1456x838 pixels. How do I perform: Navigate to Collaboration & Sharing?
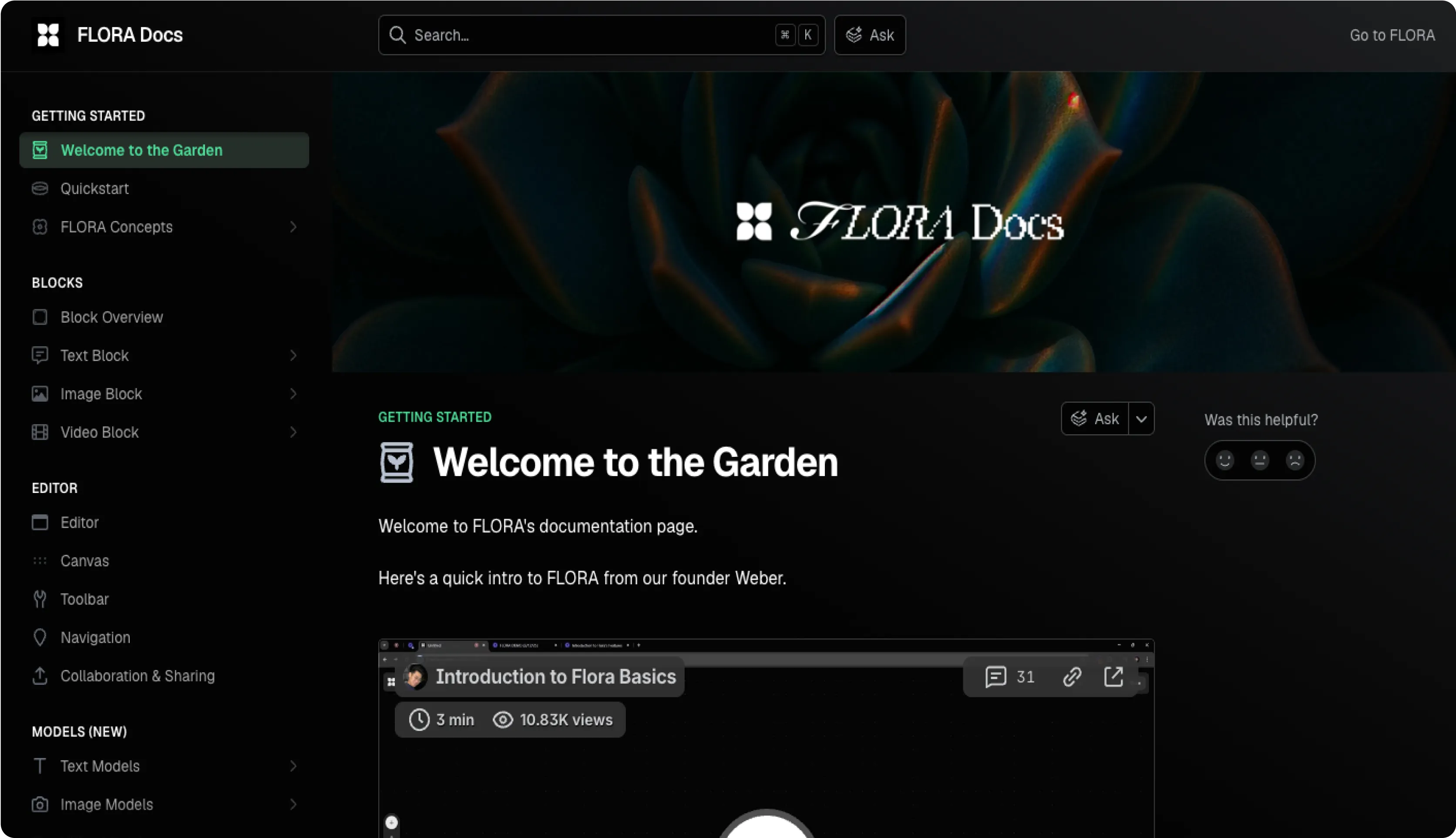coord(138,676)
